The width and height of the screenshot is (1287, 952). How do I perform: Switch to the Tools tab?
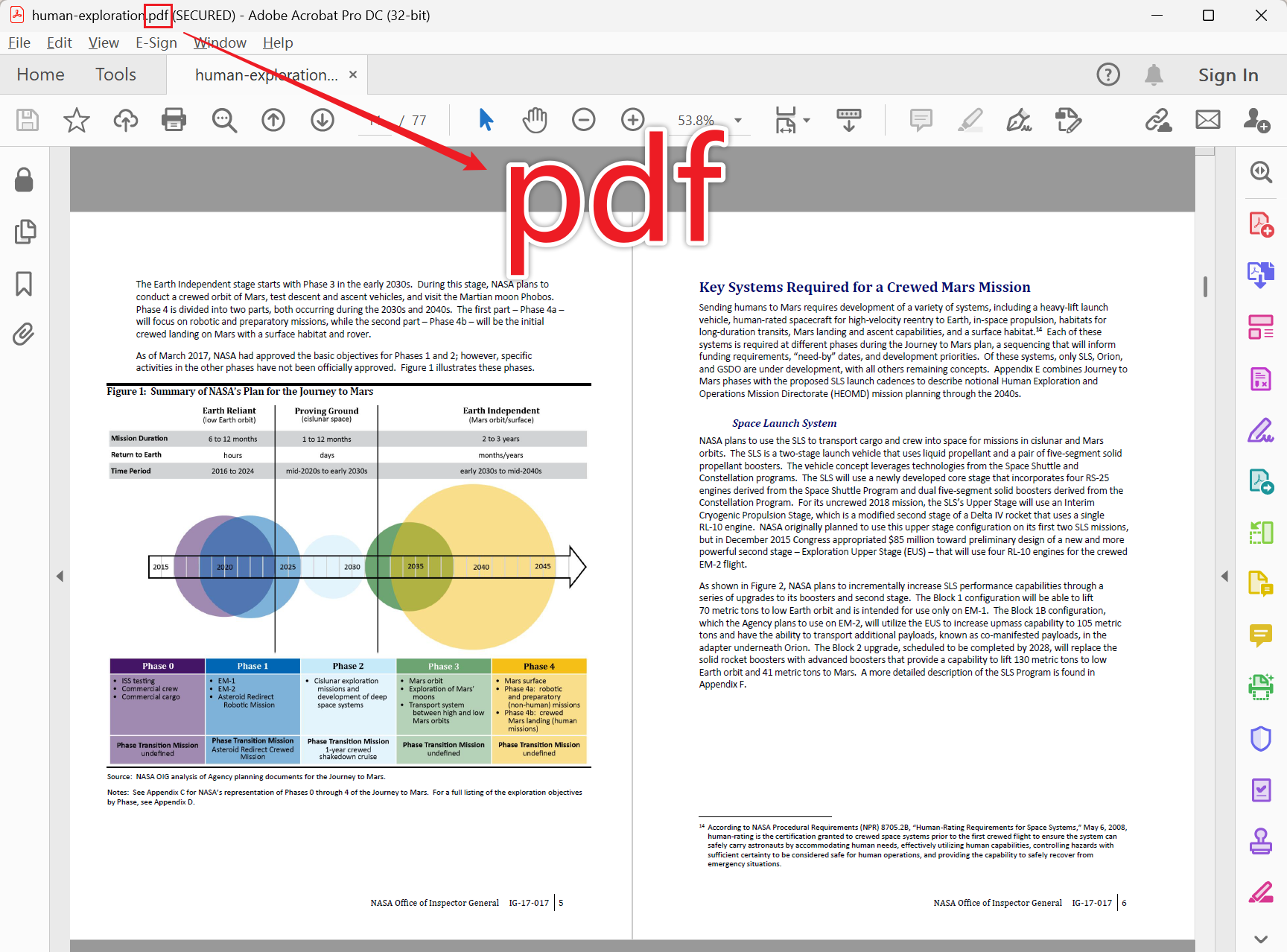tap(115, 74)
